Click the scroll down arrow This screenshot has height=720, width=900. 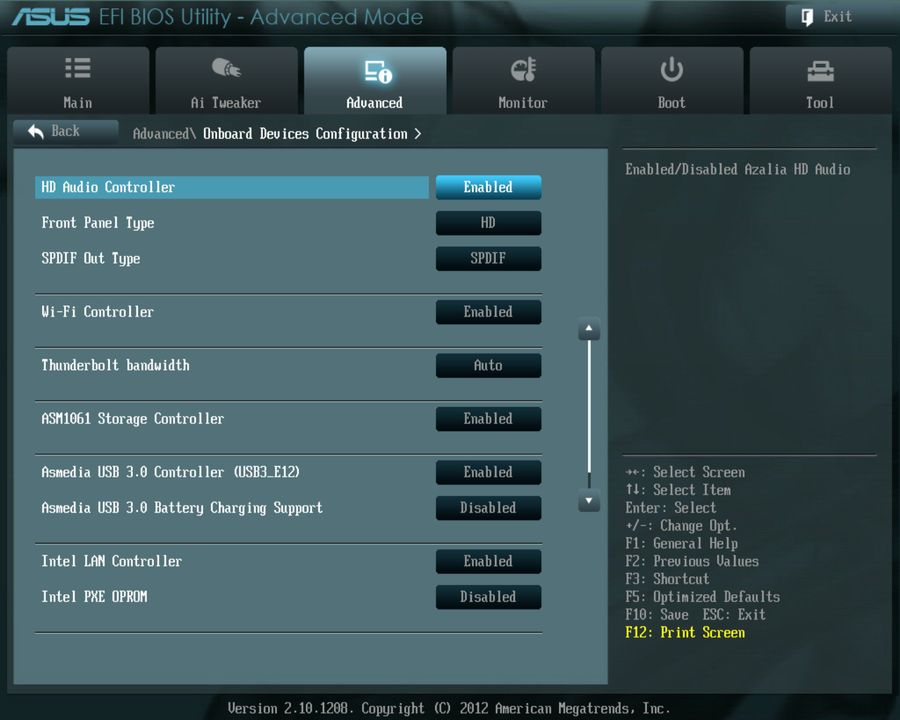point(589,501)
